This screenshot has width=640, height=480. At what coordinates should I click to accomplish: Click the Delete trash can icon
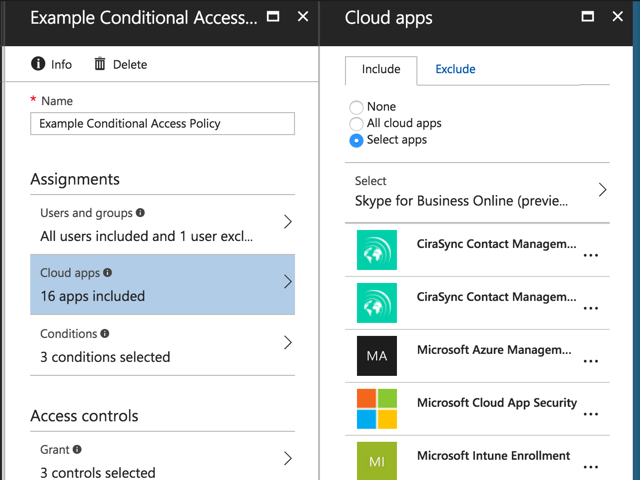pos(100,64)
